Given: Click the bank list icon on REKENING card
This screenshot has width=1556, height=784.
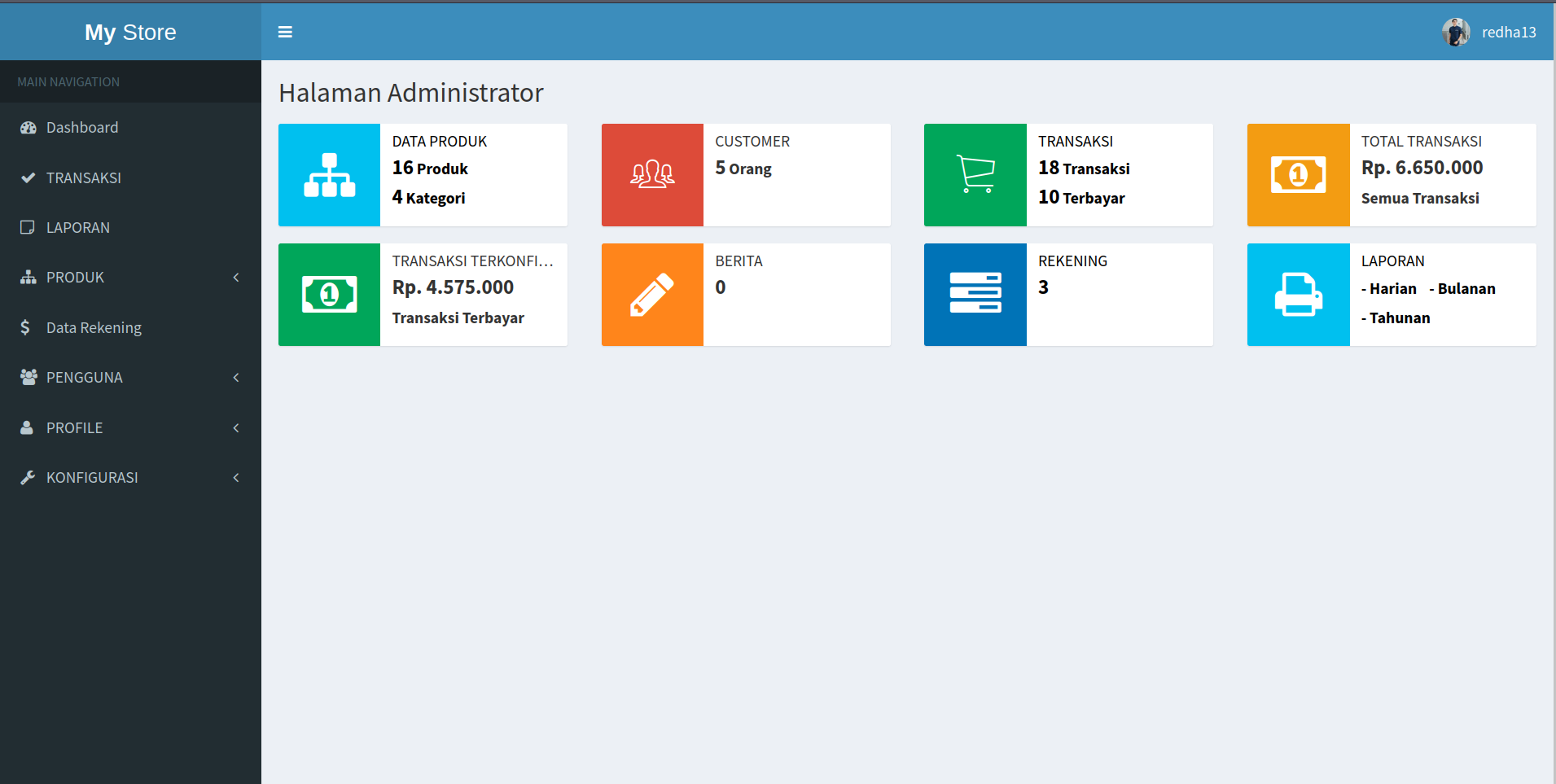Looking at the screenshot, I should [x=975, y=294].
